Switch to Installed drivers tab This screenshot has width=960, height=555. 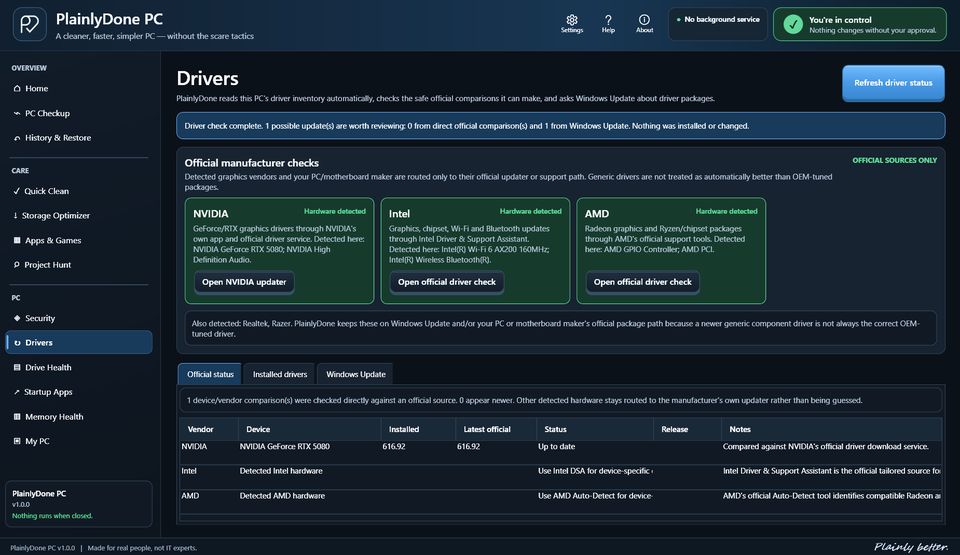[280, 374]
